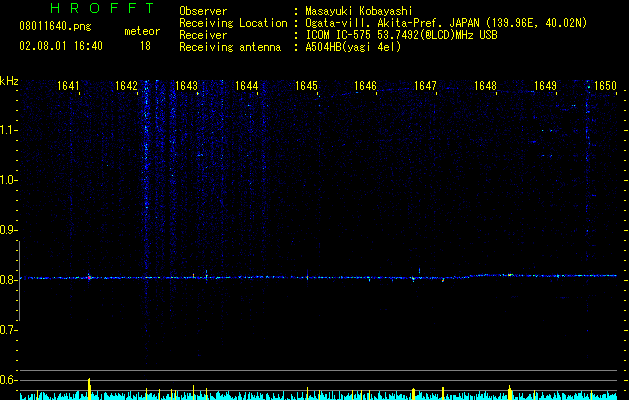Click the meteor count value 18

coord(145,46)
